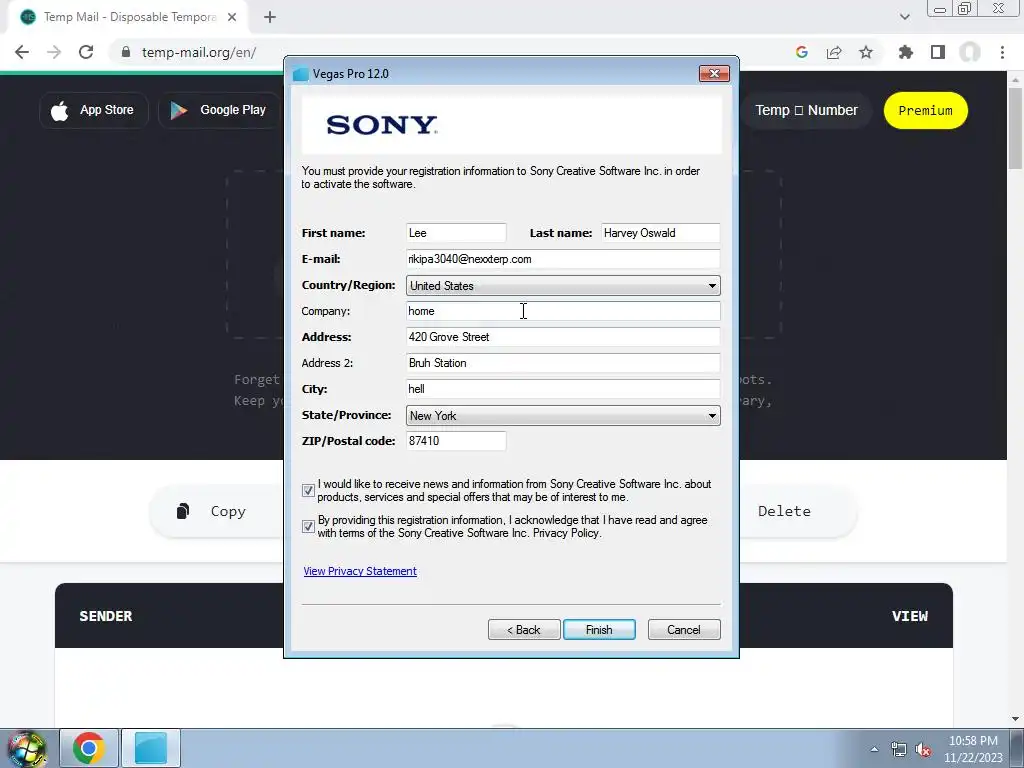Screen dimensions: 1024x768
Task: Click the Chrome forward arrow
Action: click(x=54, y=52)
